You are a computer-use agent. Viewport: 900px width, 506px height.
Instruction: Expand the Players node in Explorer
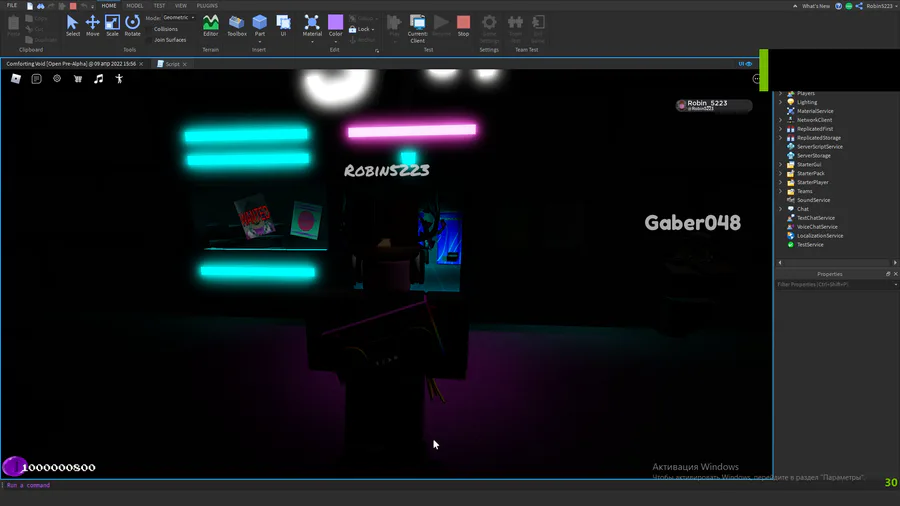(780, 93)
